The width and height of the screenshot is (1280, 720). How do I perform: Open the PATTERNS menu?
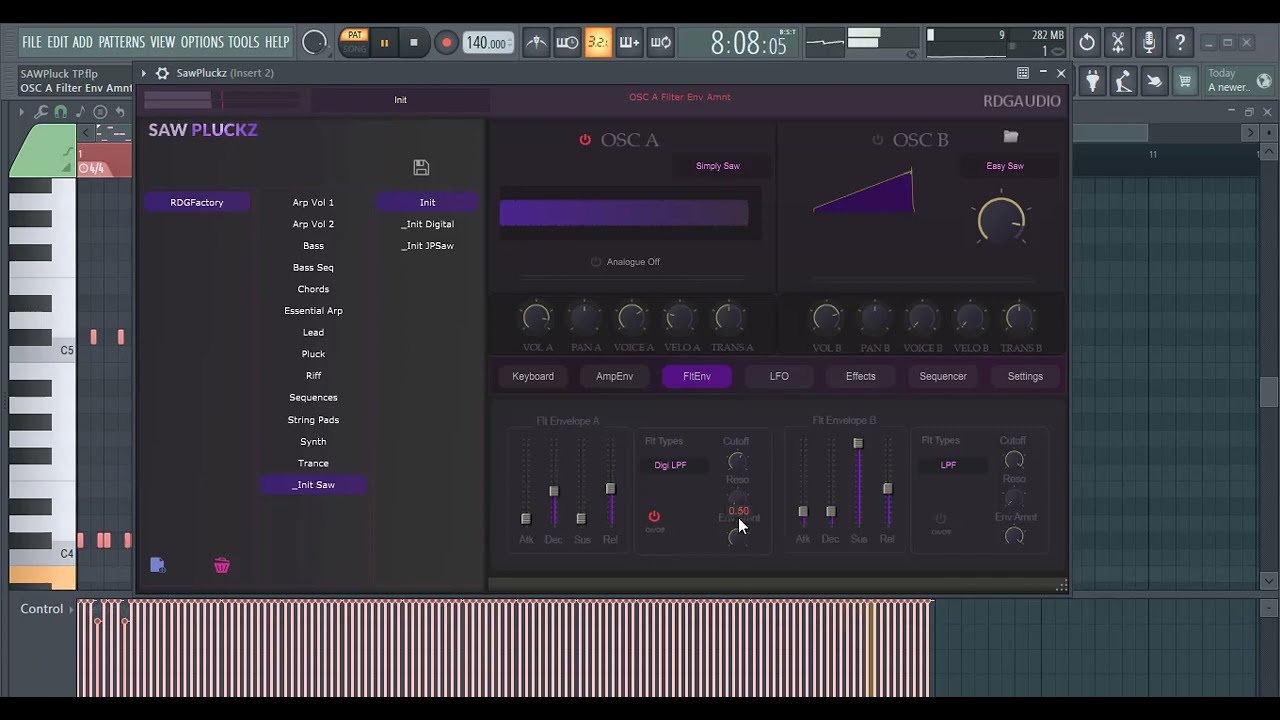(121, 42)
